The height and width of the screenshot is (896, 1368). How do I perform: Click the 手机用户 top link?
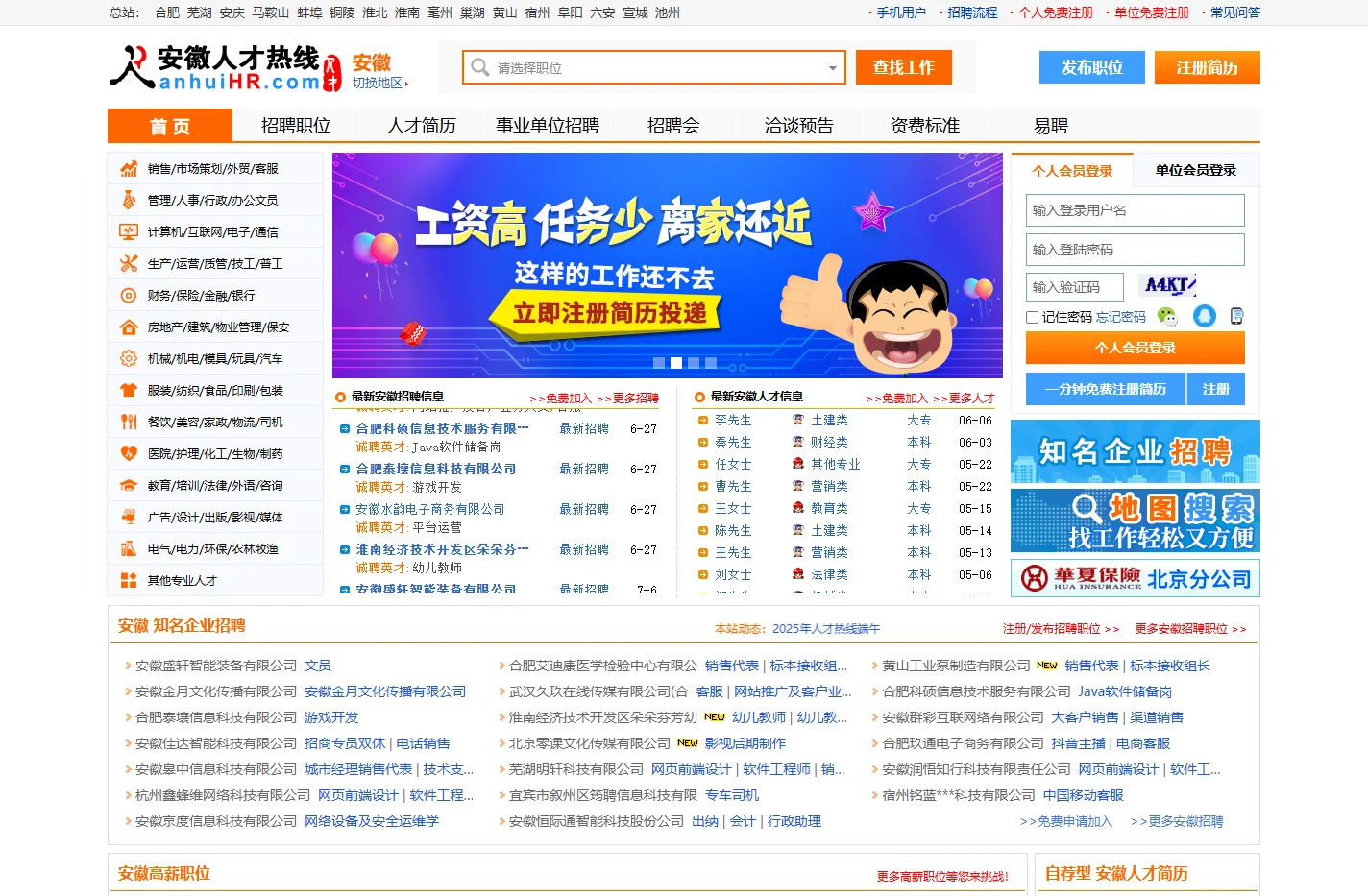[x=901, y=12]
